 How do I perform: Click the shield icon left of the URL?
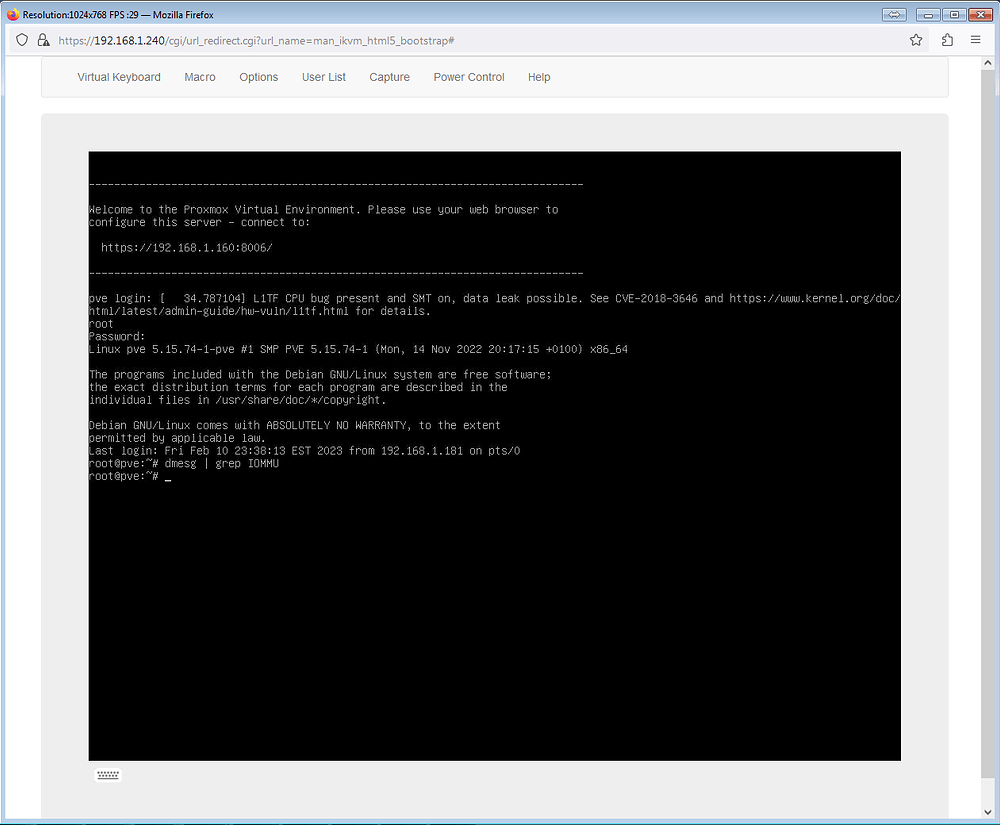(22, 40)
